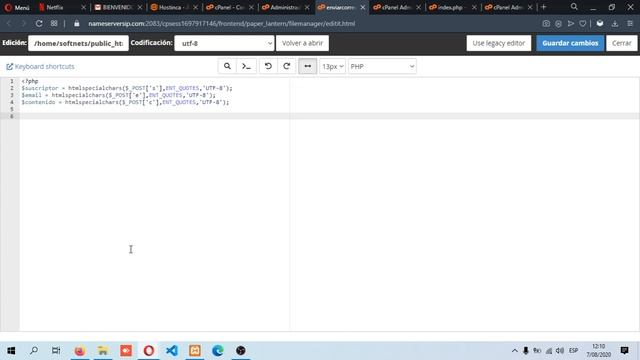Open the extensions cube icon
640x360 pixels.
[600, 24]
